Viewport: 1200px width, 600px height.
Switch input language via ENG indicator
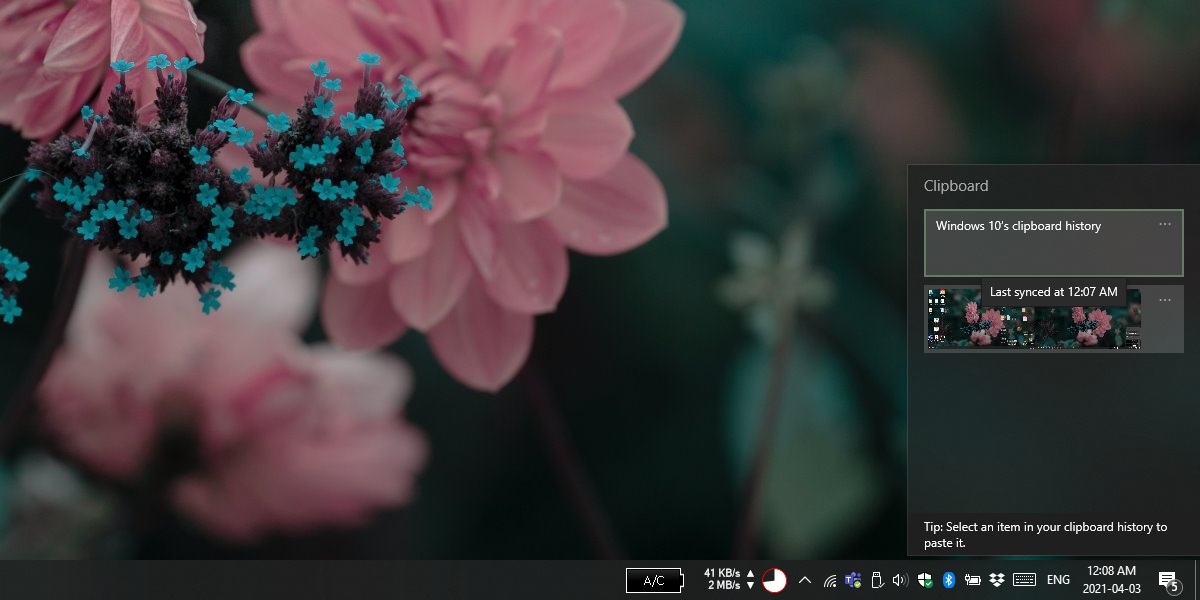pyautogui.click(x=1058, y=580)
